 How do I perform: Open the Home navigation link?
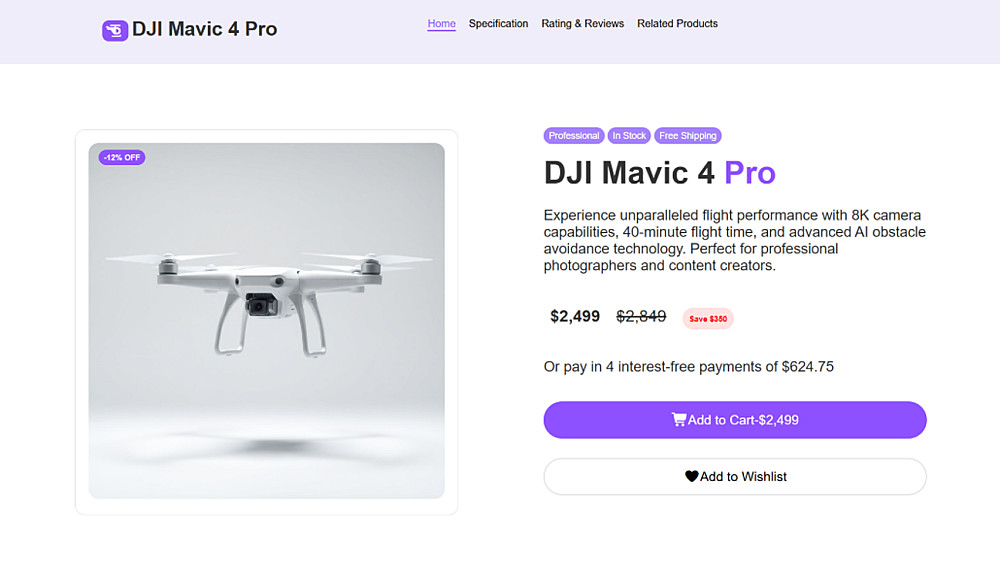[x=441, y=24]
